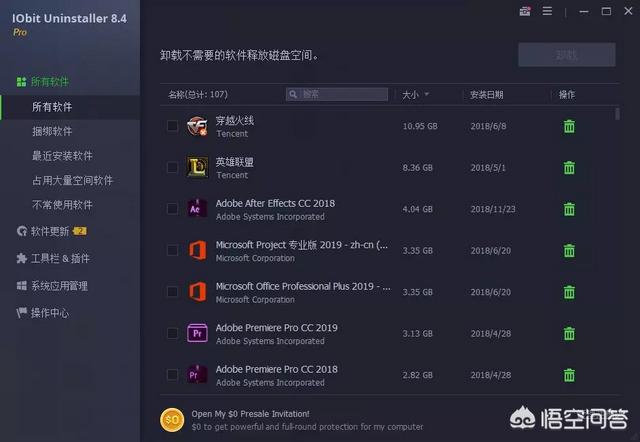Open the toolbox icon in title bar
Image resolution: width=640 pixels, height=442 pixels.
pyautogui.click(x=525, y=11)
